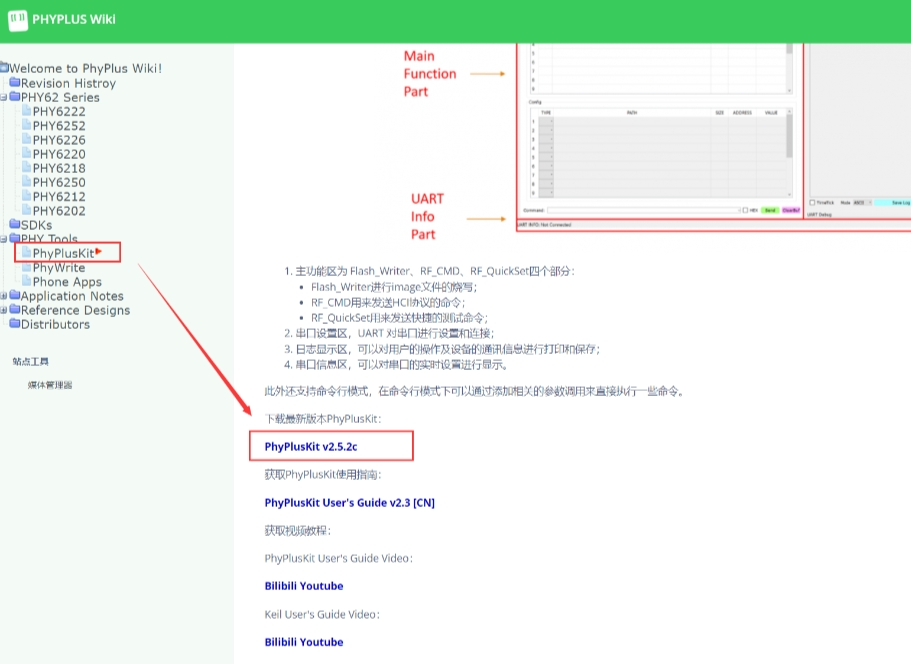Open PhyPlusKit User's Guide v2.3 [CN]
Screen dimensions: 911x664
pyautogui.click(x=350, y=503)
